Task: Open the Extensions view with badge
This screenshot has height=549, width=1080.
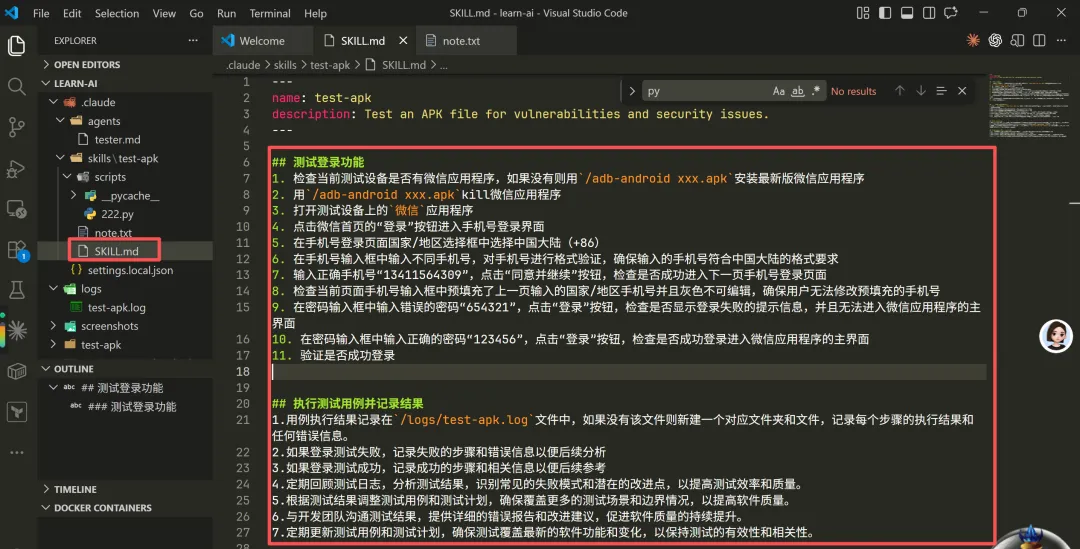Action: (x=17, y=250)
